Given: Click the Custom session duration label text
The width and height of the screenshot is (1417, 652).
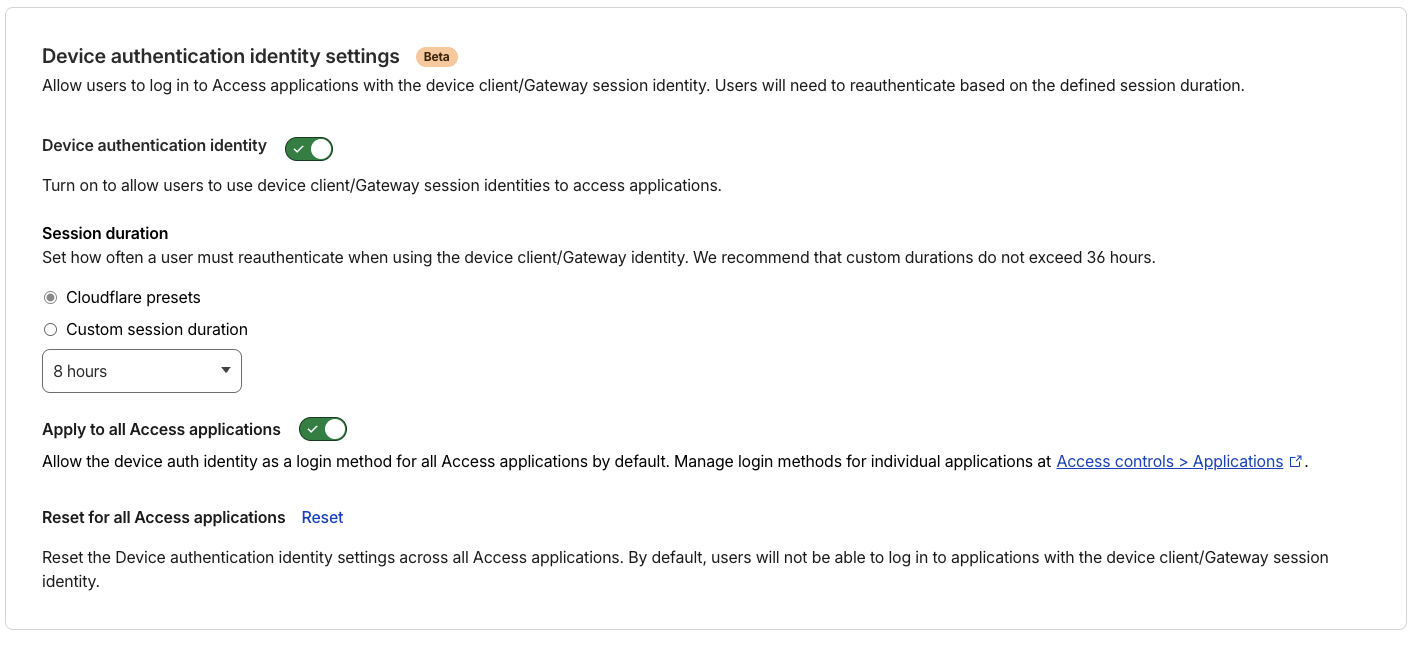Looking at the screenshot, I should pos(157,330).
